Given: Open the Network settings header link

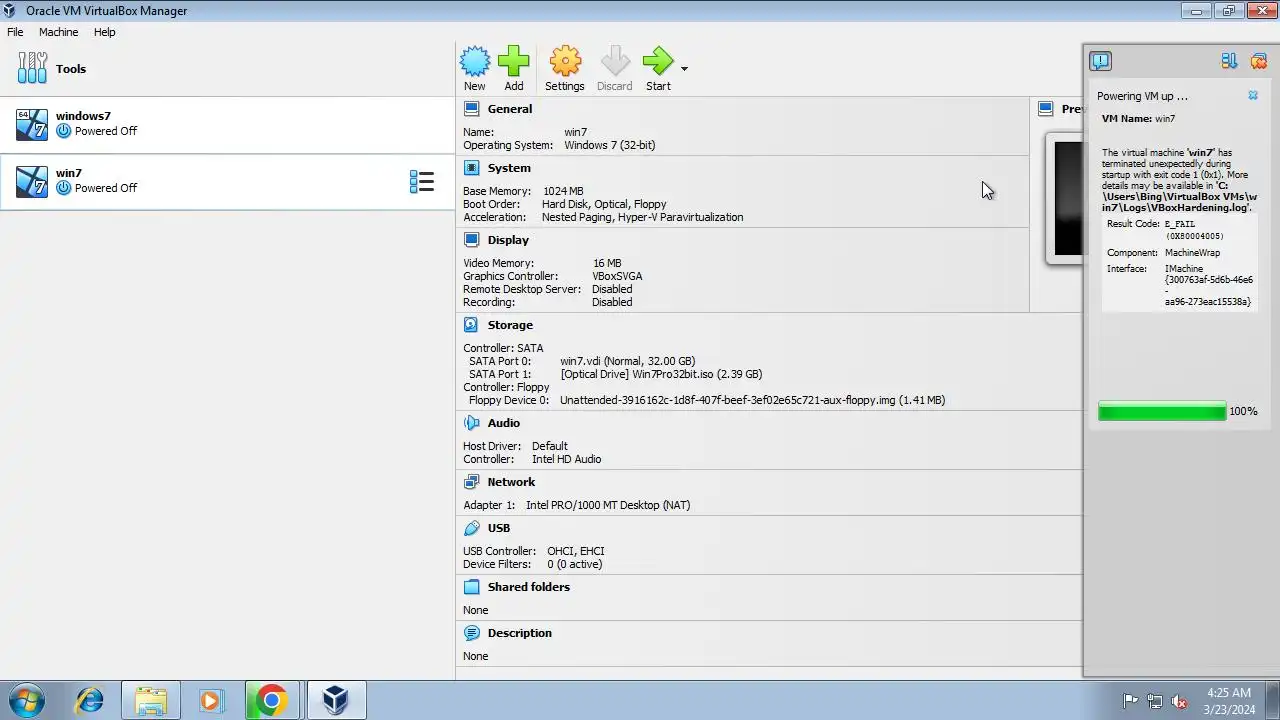Looking at the screenshot, I should pyautogui.click(x=511, y=482).
